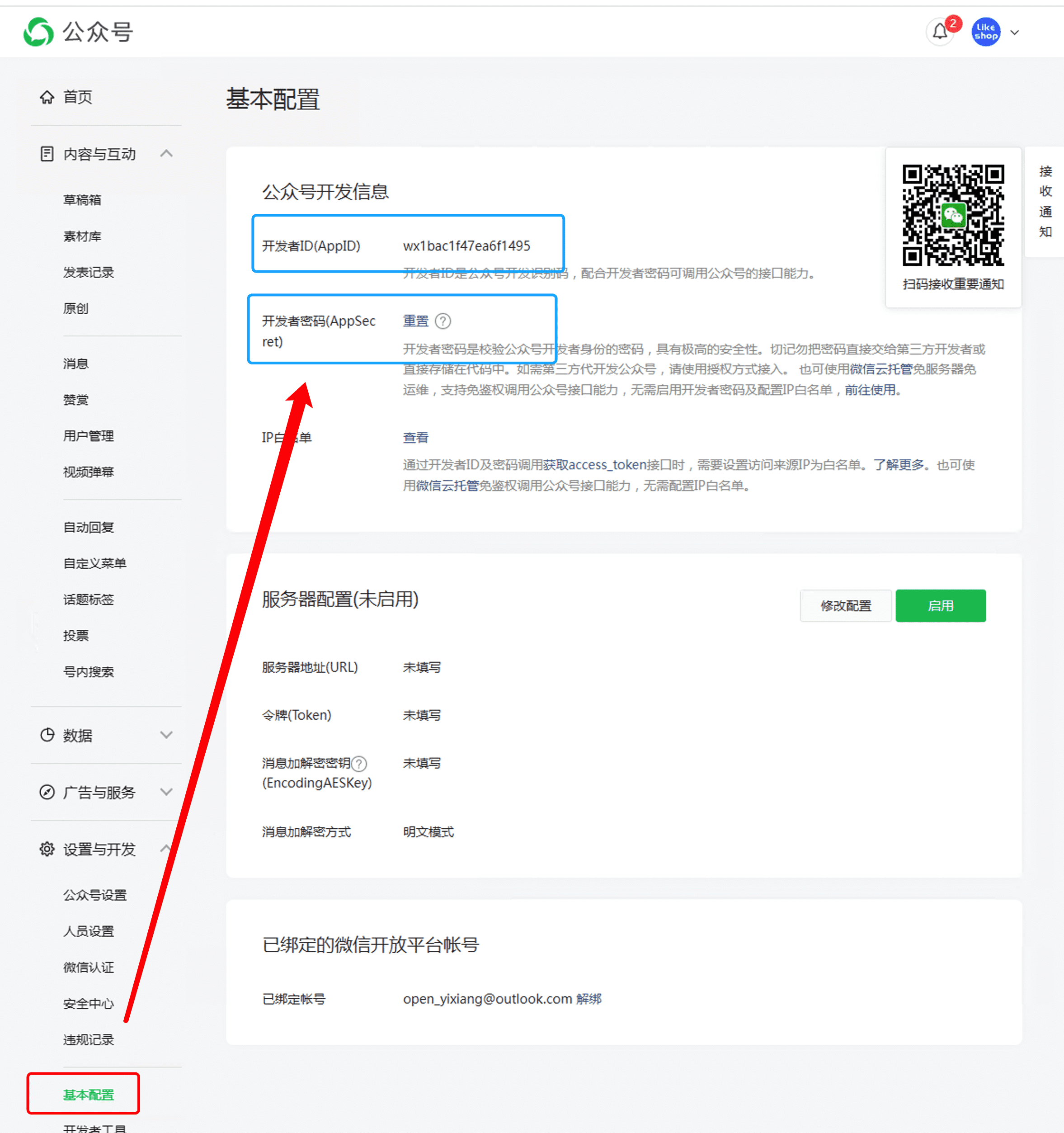Click 查看 link for IP白名单
Viewport: 1064px width, 1133px height.
tap(415, 438)
